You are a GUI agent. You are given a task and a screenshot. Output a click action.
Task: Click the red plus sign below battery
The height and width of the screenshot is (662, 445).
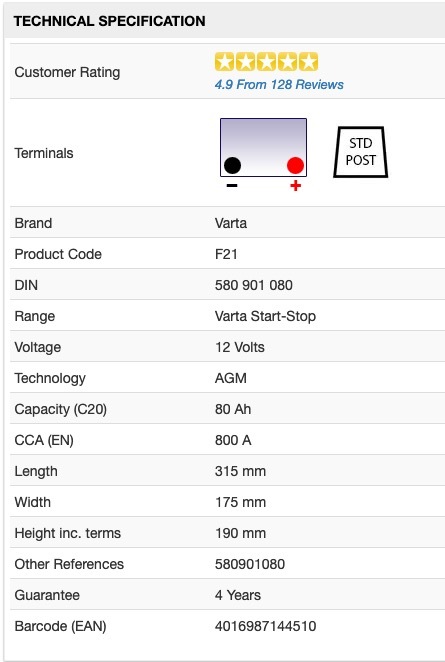point(296,185)
